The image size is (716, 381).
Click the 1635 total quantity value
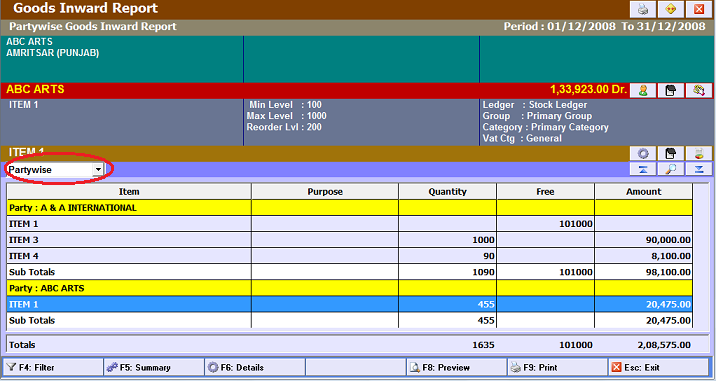pos(483,345)
